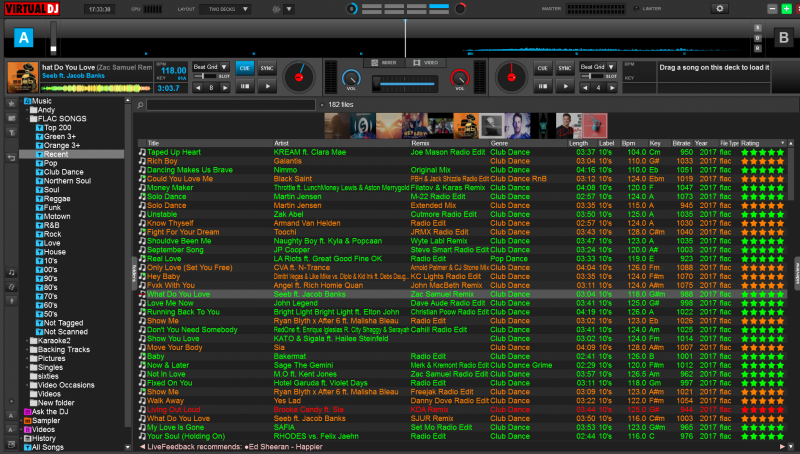Toggle CUE on deck A

pos(245,68)
